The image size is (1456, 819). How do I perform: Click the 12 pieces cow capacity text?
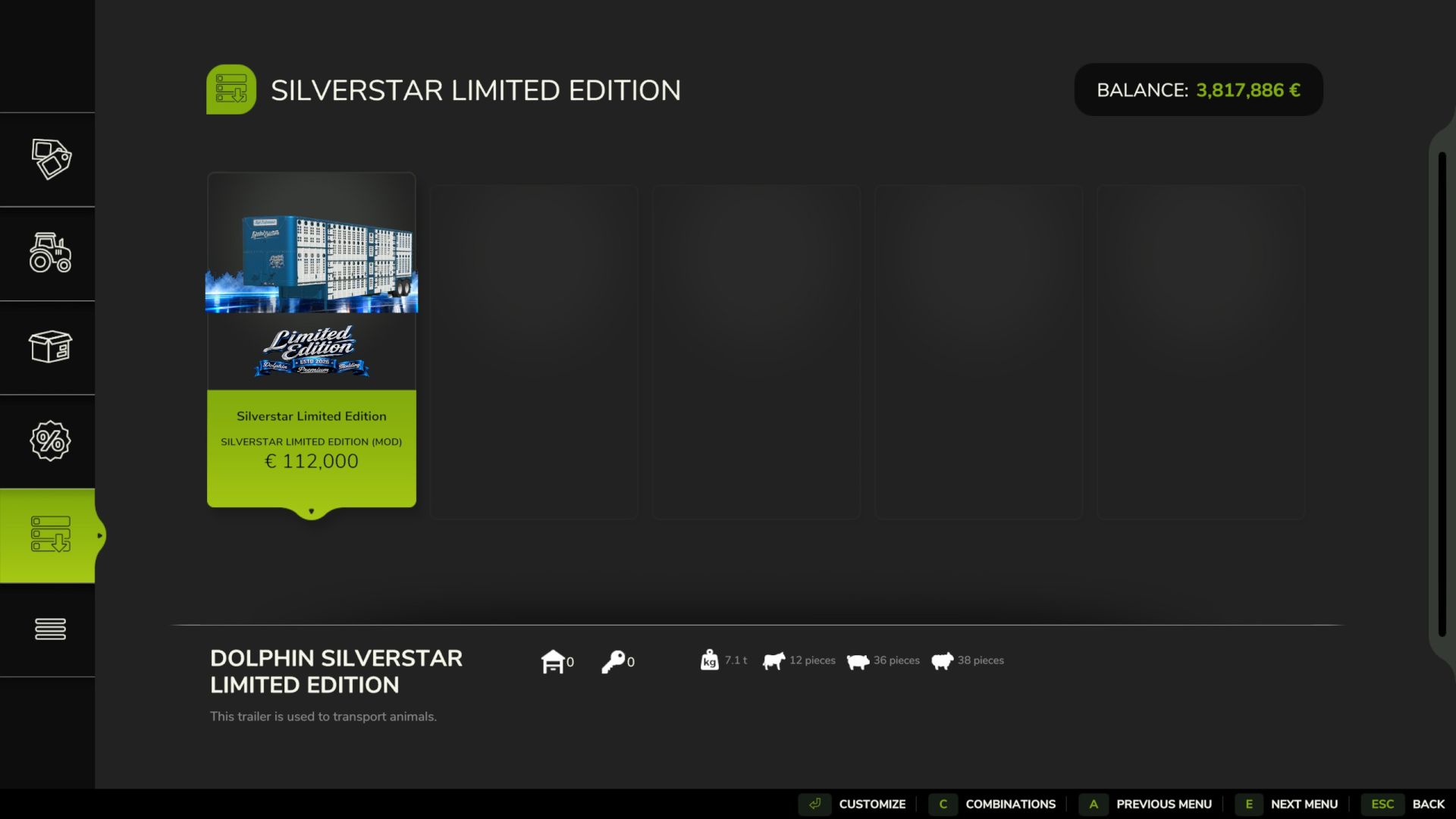pos(812,661)
